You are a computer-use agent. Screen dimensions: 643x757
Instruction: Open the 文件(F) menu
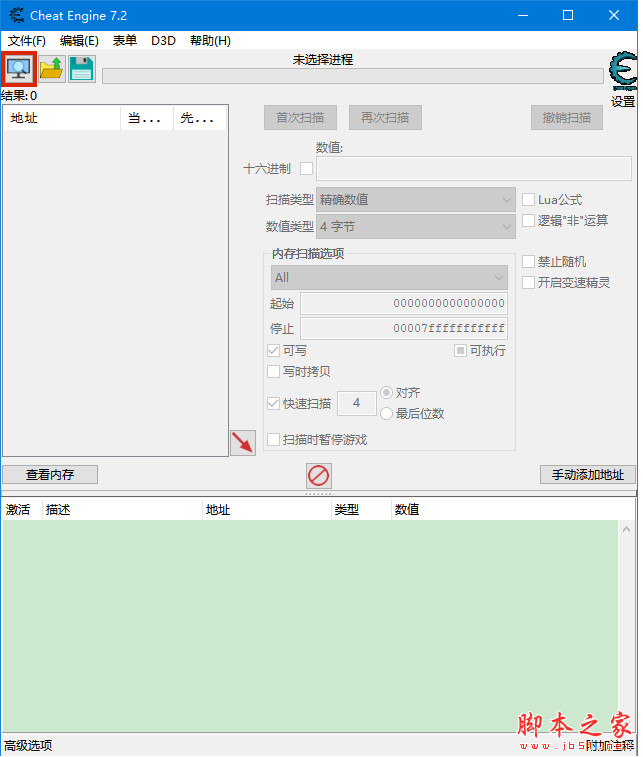(27, 41)
